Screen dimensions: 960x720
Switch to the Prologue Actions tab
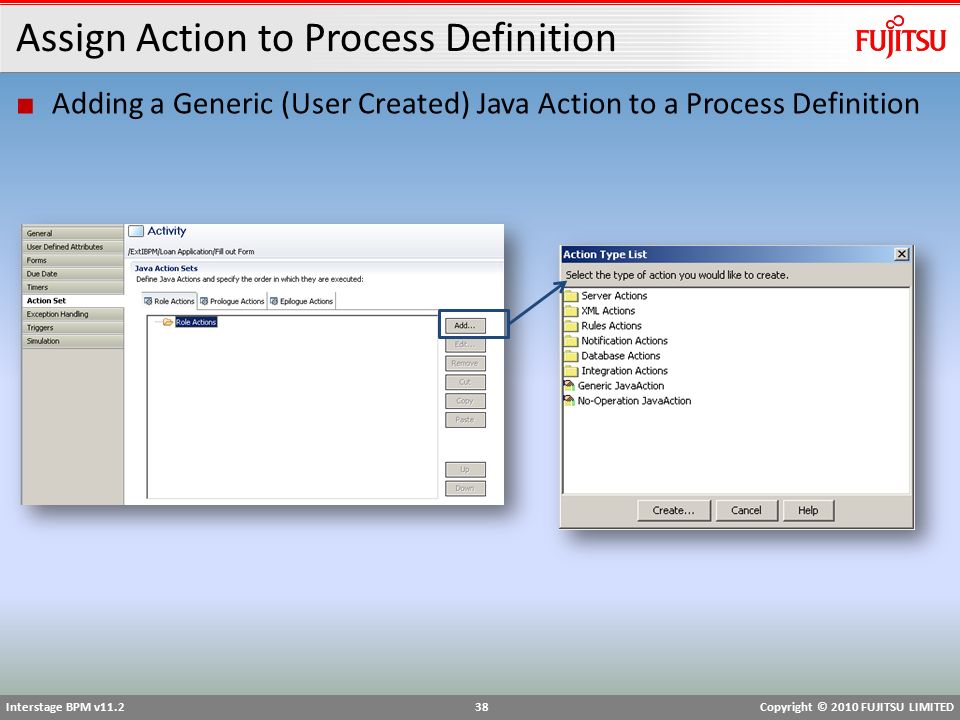pyautogui.click(x=233, y=301)
